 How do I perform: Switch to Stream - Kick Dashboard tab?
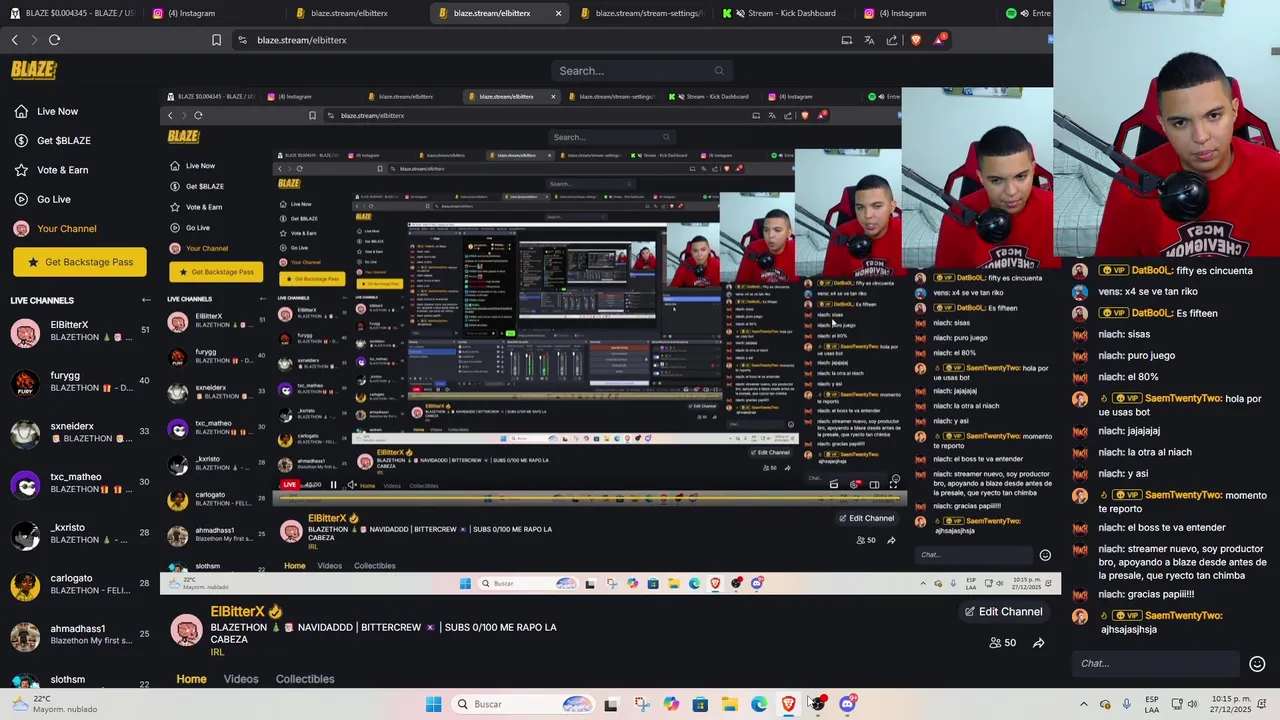point(782,13)
